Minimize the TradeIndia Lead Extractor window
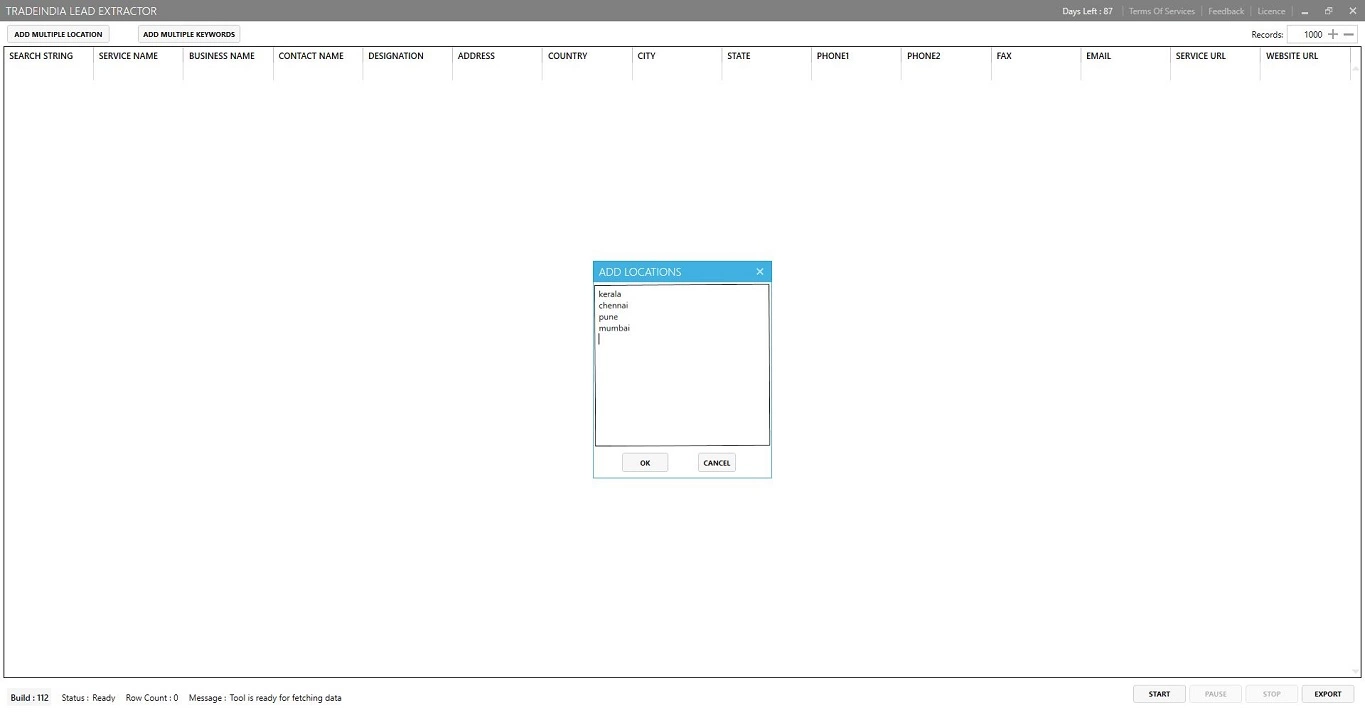The image size is (1365, 720). pos(1305,11)
